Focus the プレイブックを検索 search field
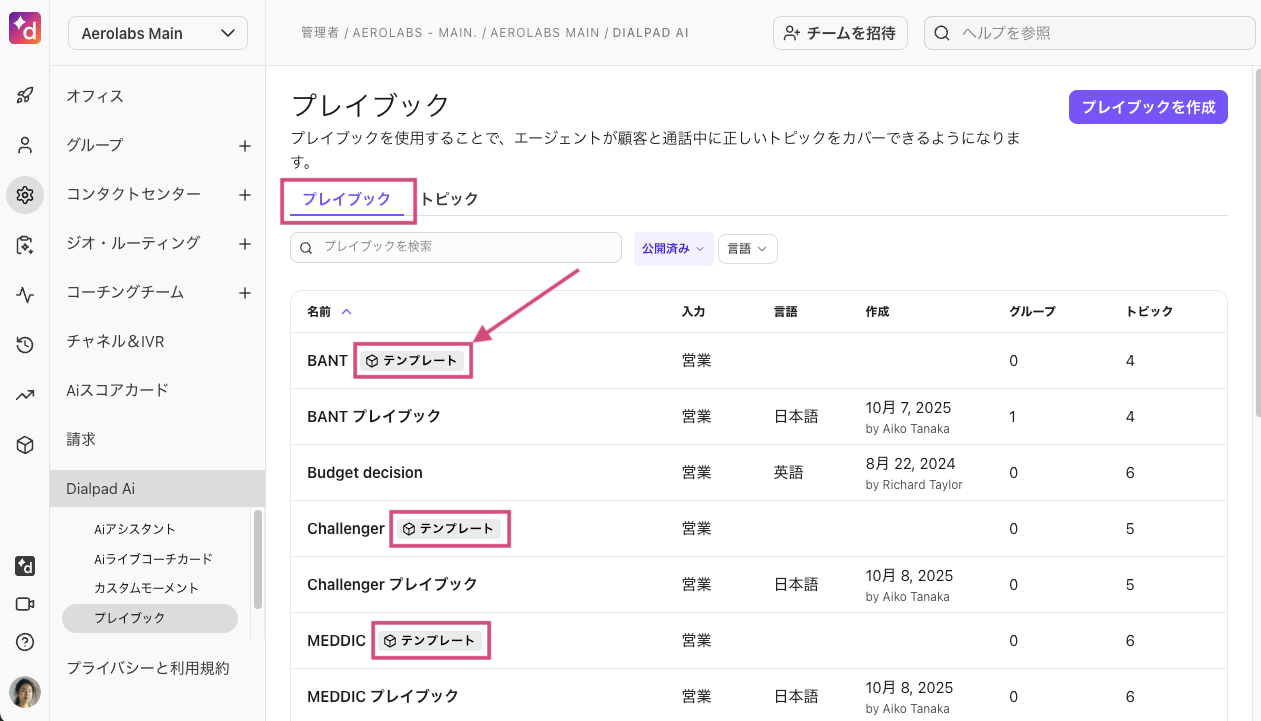1261x721 pixels. [x=456, y=247]
